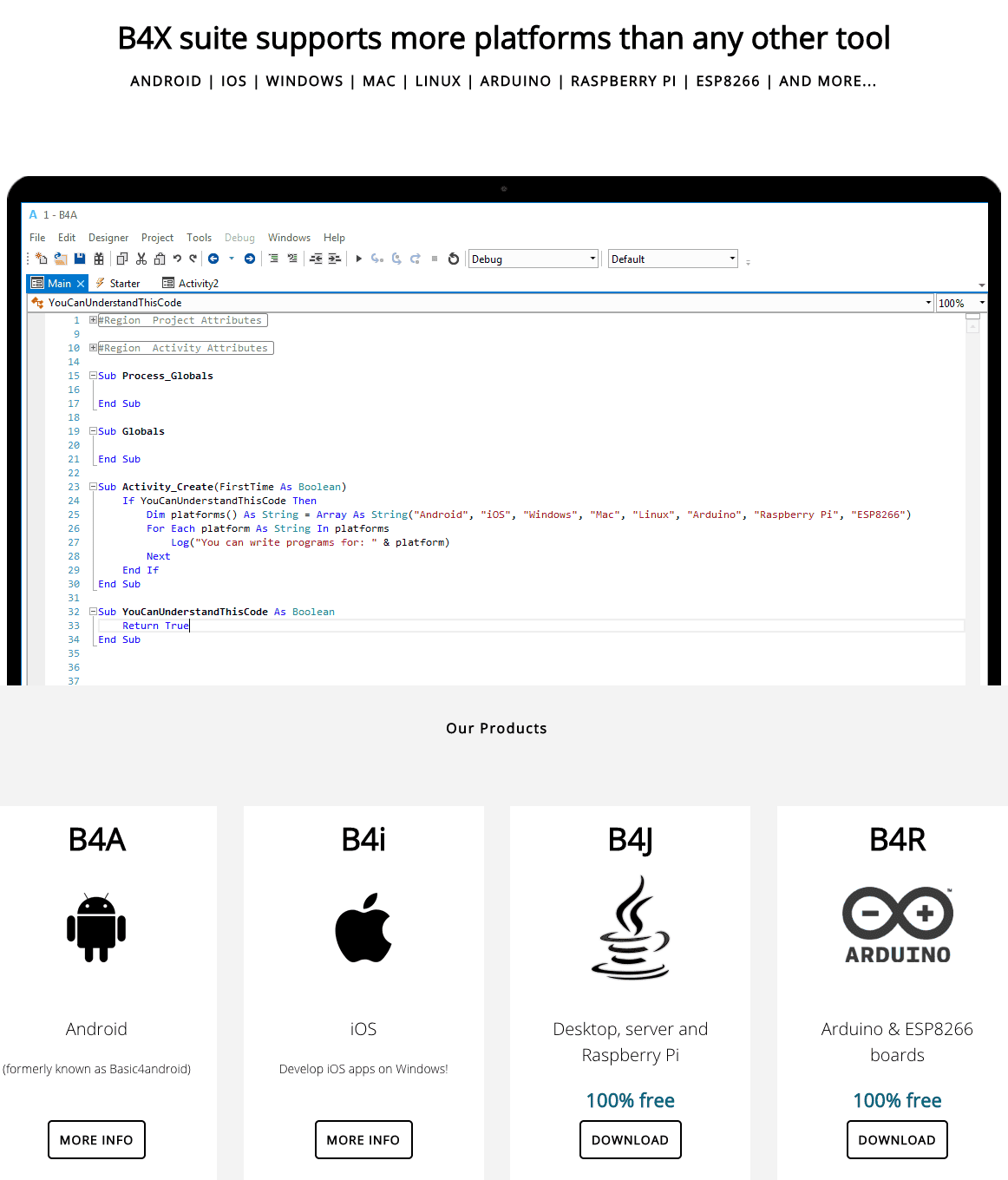
Task: Open the navigate-back history dropdown arrow
Action: click(232, 259)
